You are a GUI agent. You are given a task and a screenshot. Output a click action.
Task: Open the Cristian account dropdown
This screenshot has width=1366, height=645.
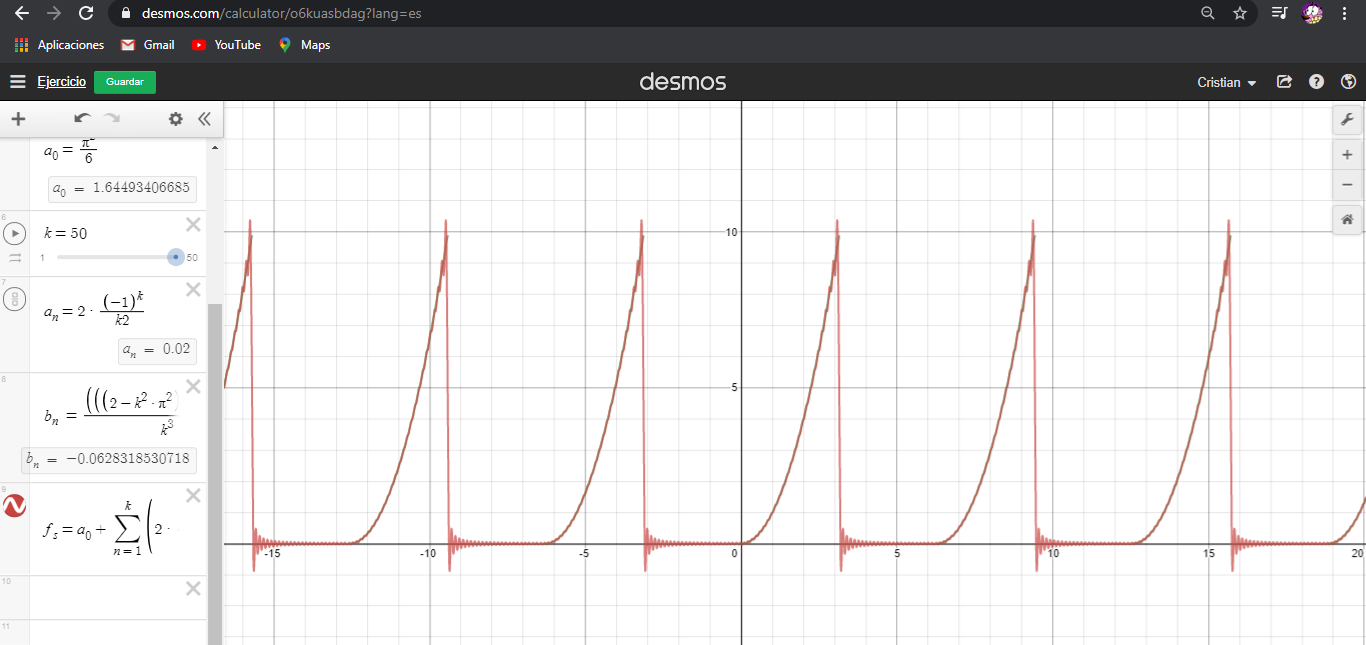click(x=1225, y=82)
